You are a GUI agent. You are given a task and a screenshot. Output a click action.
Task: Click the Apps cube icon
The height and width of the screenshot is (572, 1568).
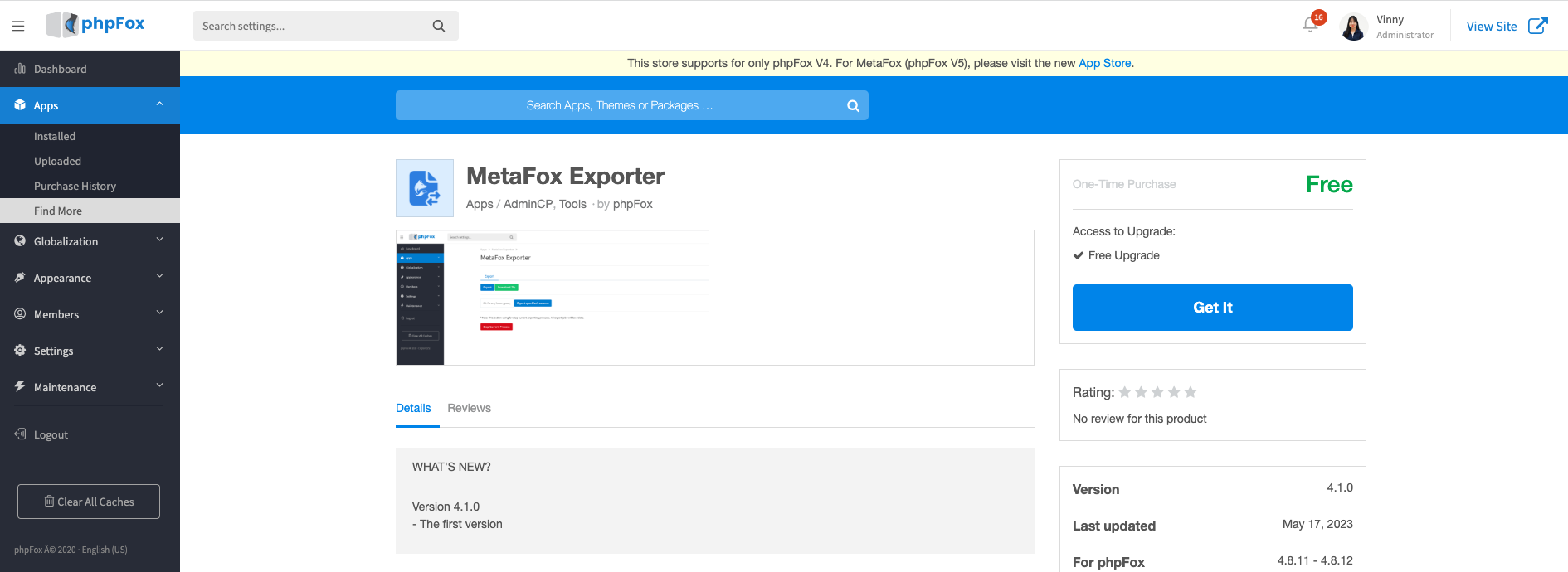click(x=20, y=104)
